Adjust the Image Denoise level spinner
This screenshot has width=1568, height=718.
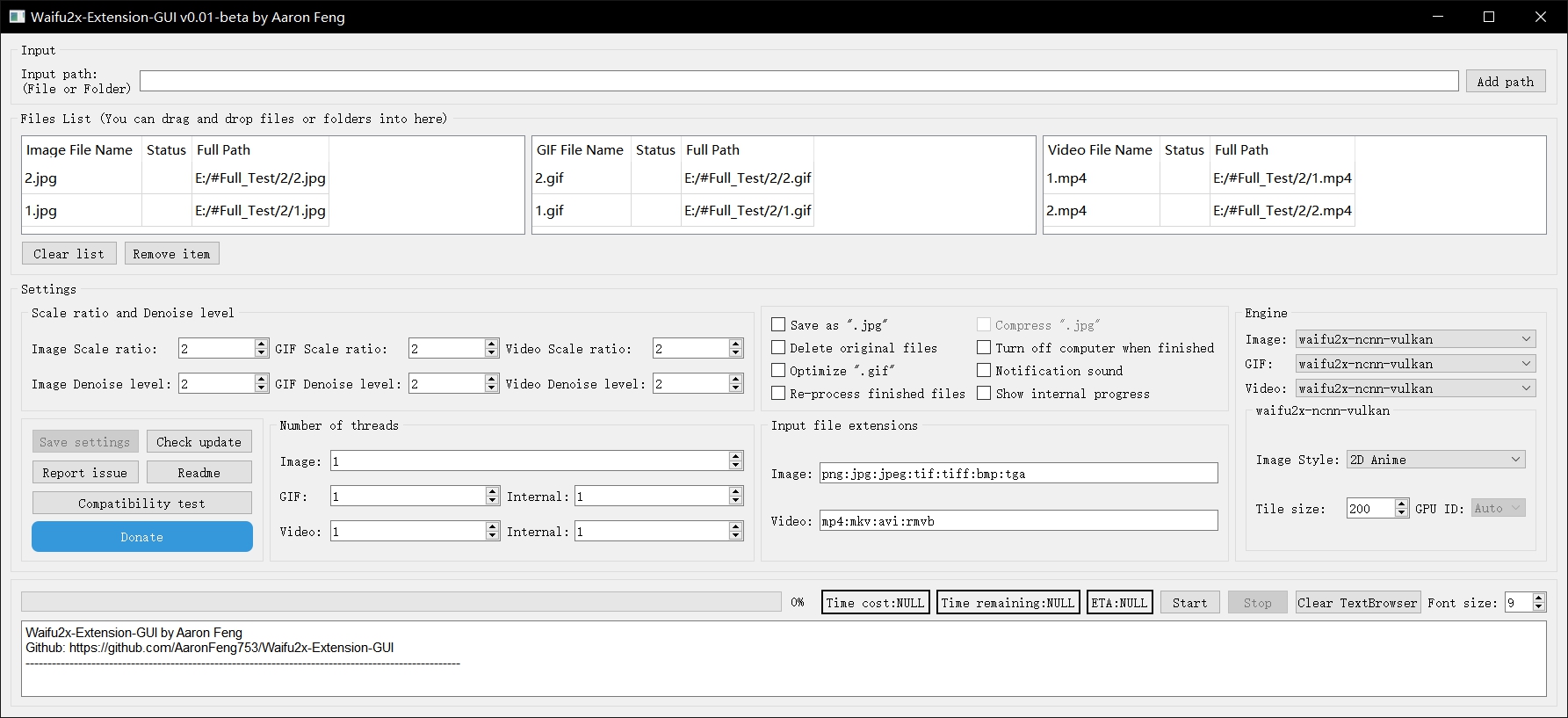click(x=223, y=384)
